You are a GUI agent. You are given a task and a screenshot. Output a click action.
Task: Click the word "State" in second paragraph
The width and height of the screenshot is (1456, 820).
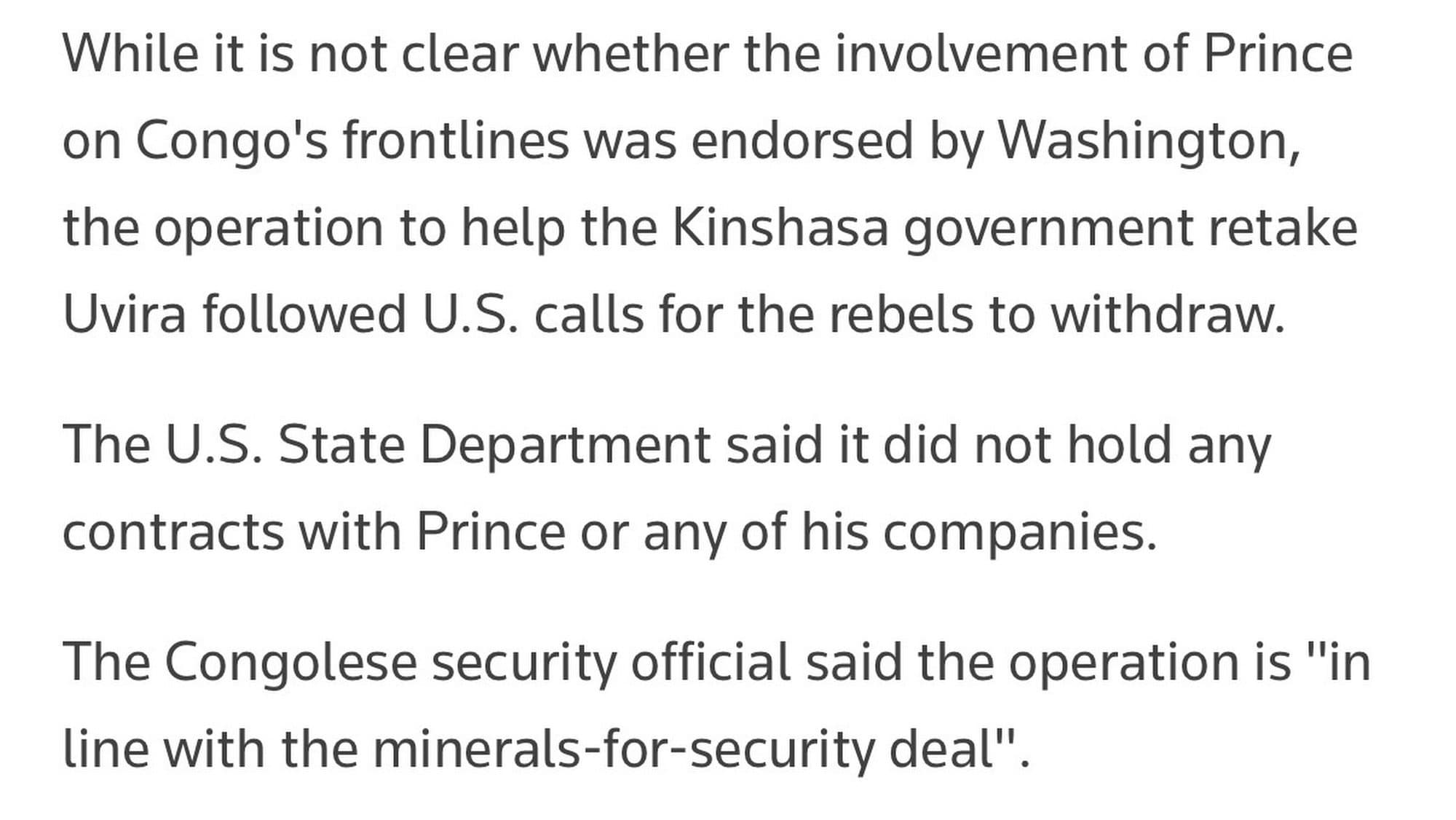(x=341, y=445)
